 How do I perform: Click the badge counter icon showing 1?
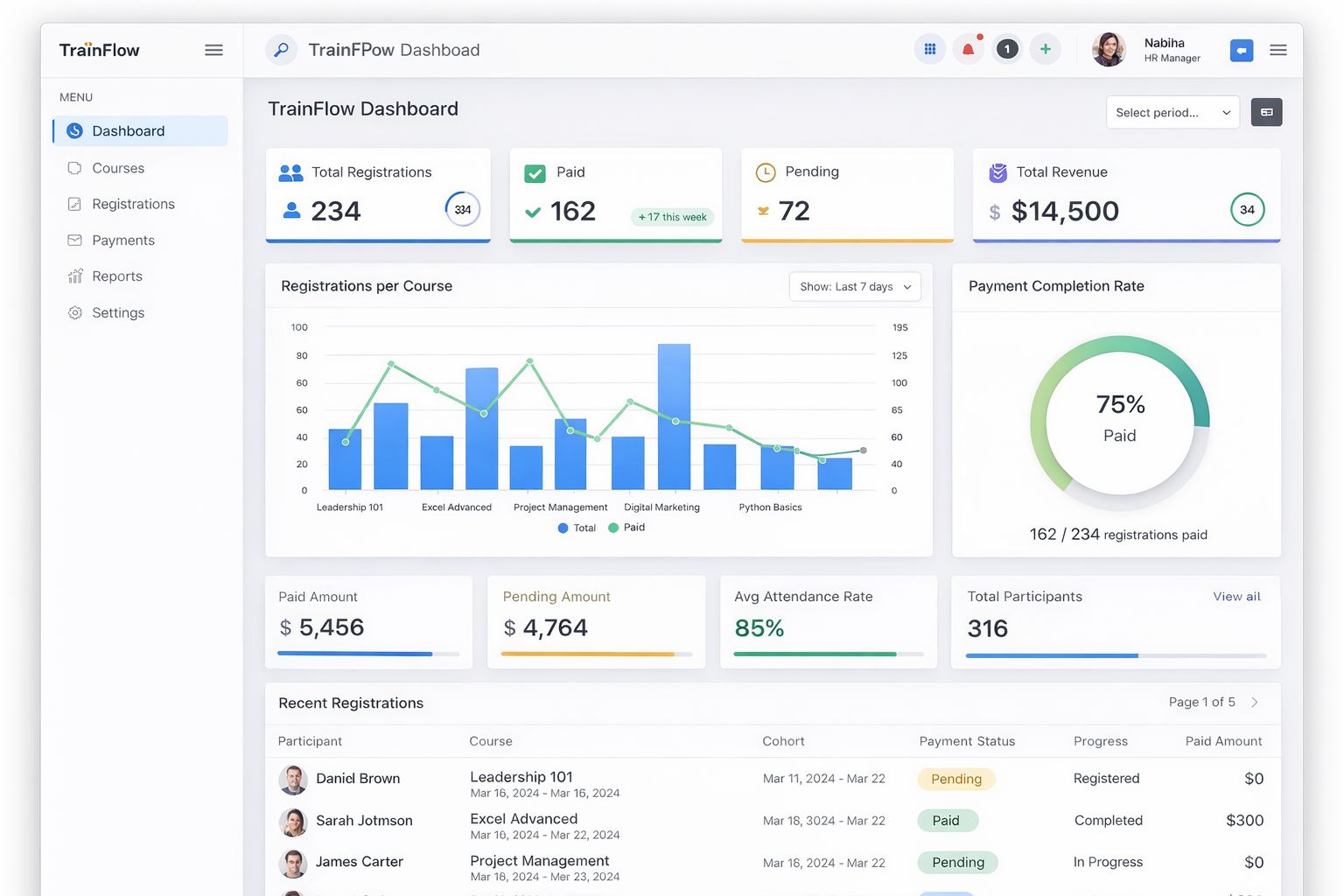coord(1007,50)
